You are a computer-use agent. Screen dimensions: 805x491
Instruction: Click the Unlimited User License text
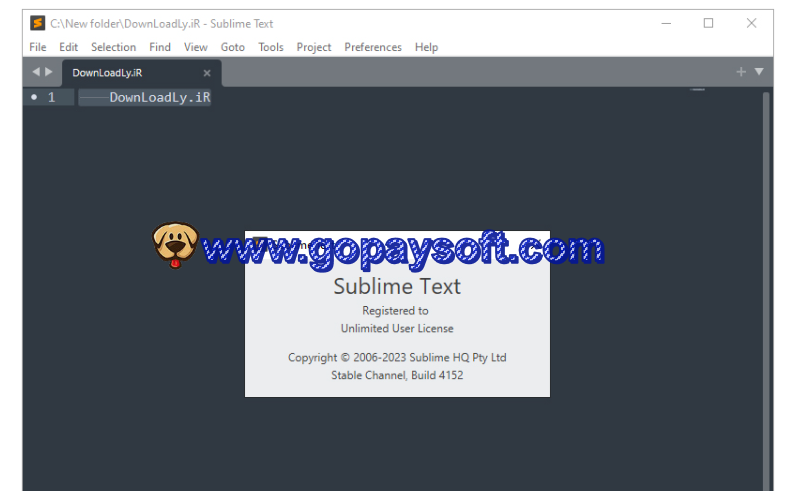(397, 328)
